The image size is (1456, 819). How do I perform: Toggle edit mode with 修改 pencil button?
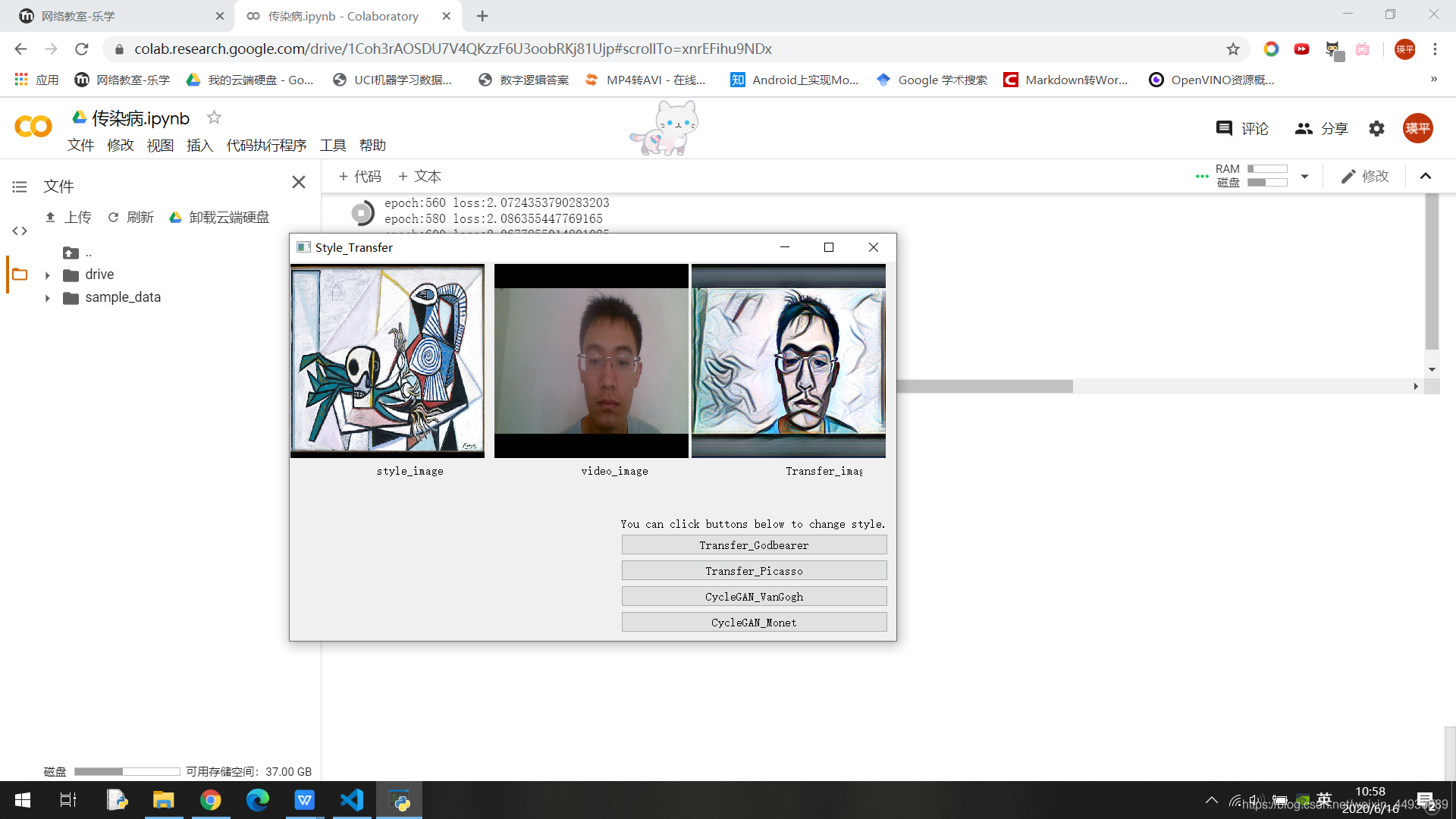[1364, 176]
